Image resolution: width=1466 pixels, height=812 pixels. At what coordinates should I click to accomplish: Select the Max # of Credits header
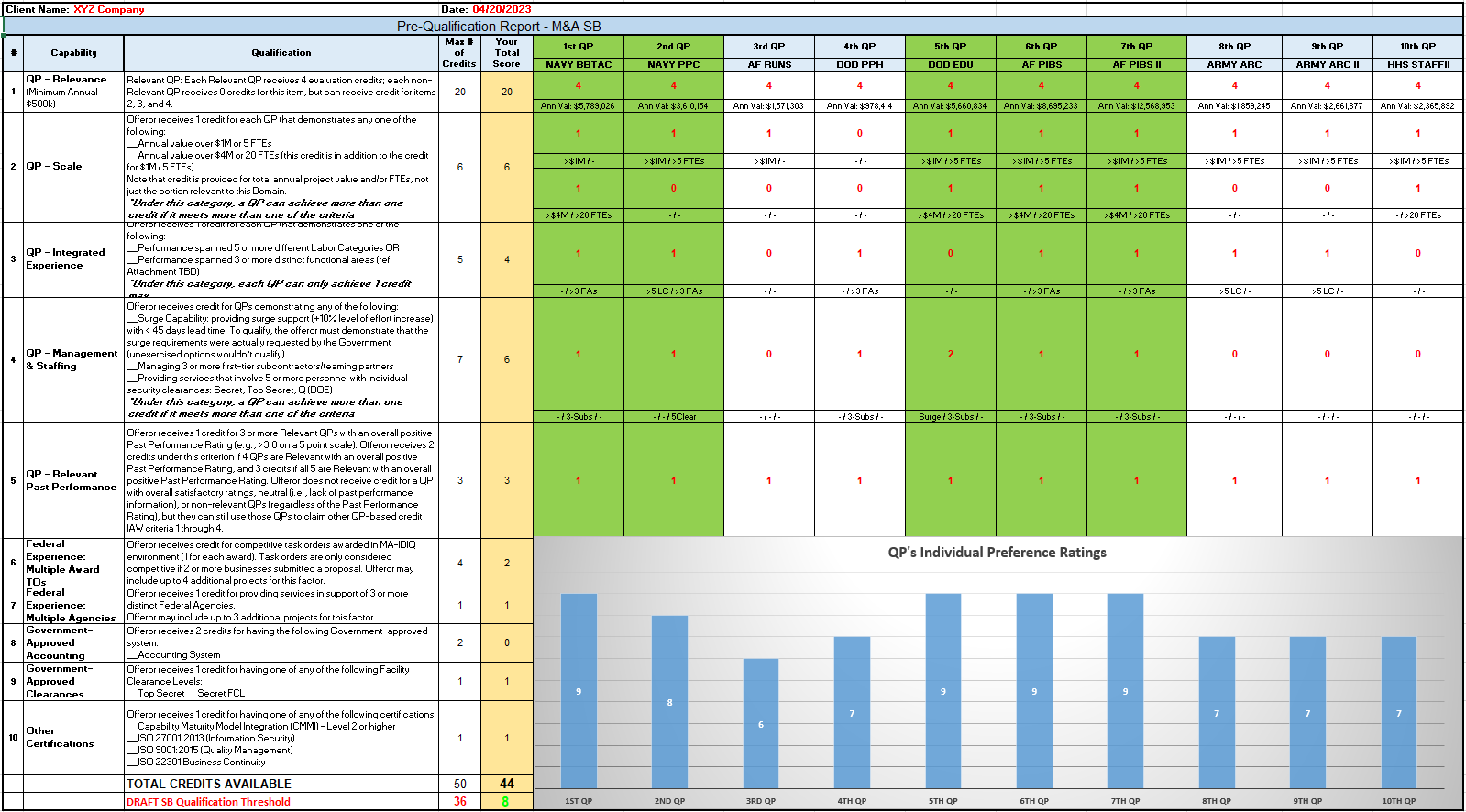pyautogui.click(x=459, y=53)
